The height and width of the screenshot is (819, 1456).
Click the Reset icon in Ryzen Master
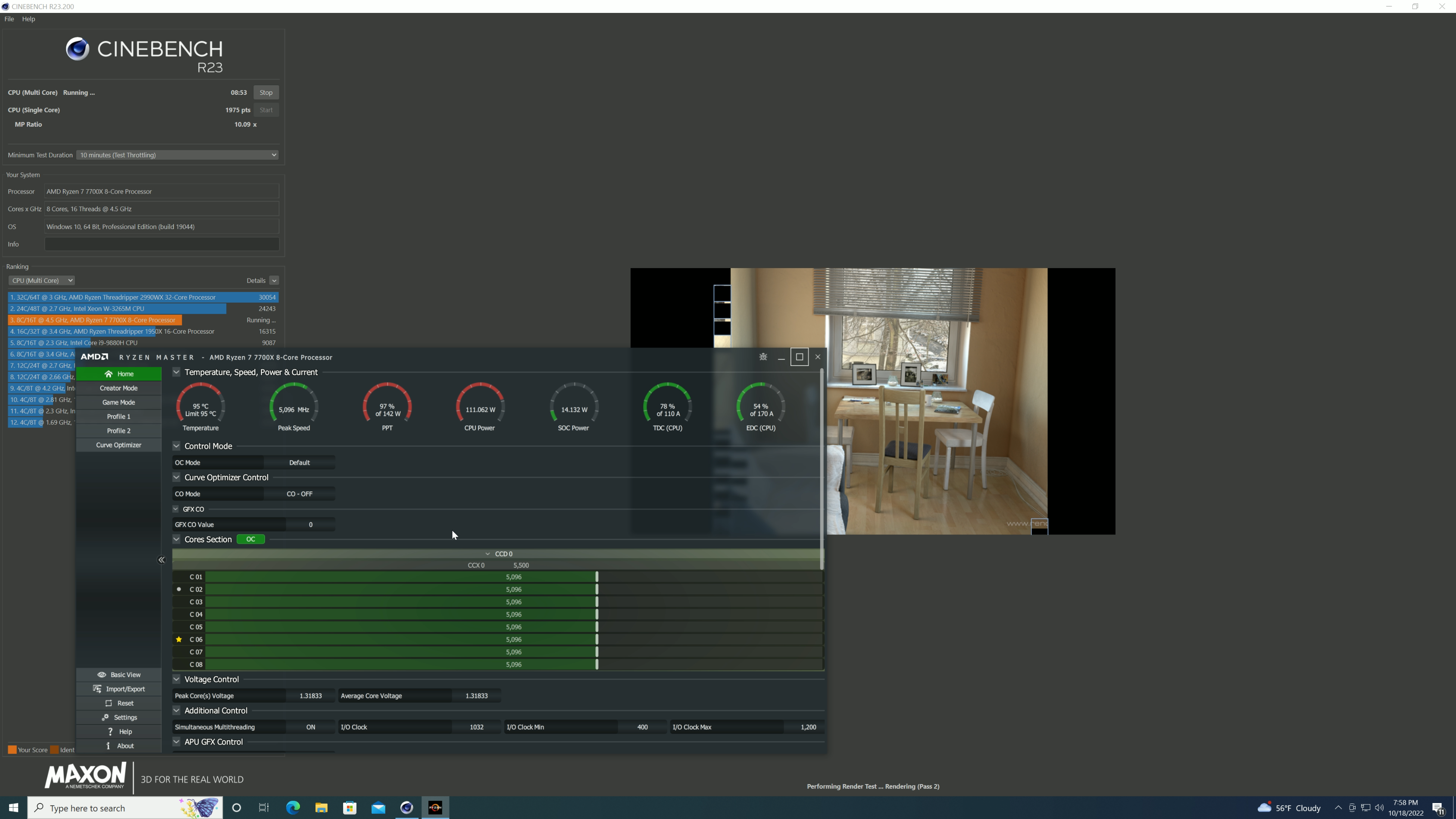(109, 703)
